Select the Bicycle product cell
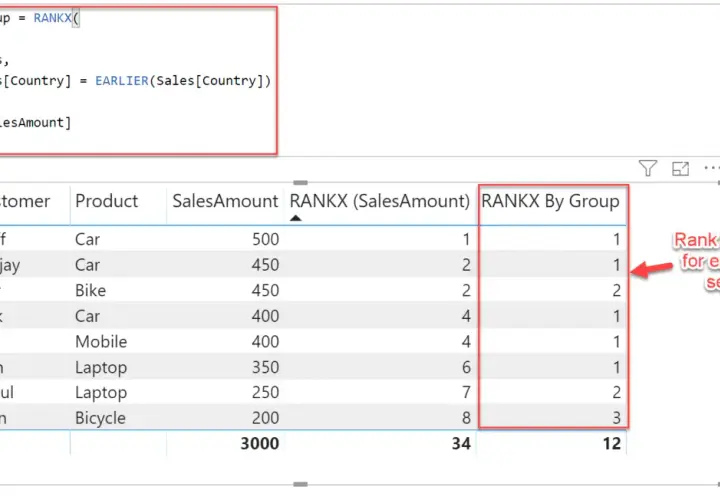 coord(100,418)
